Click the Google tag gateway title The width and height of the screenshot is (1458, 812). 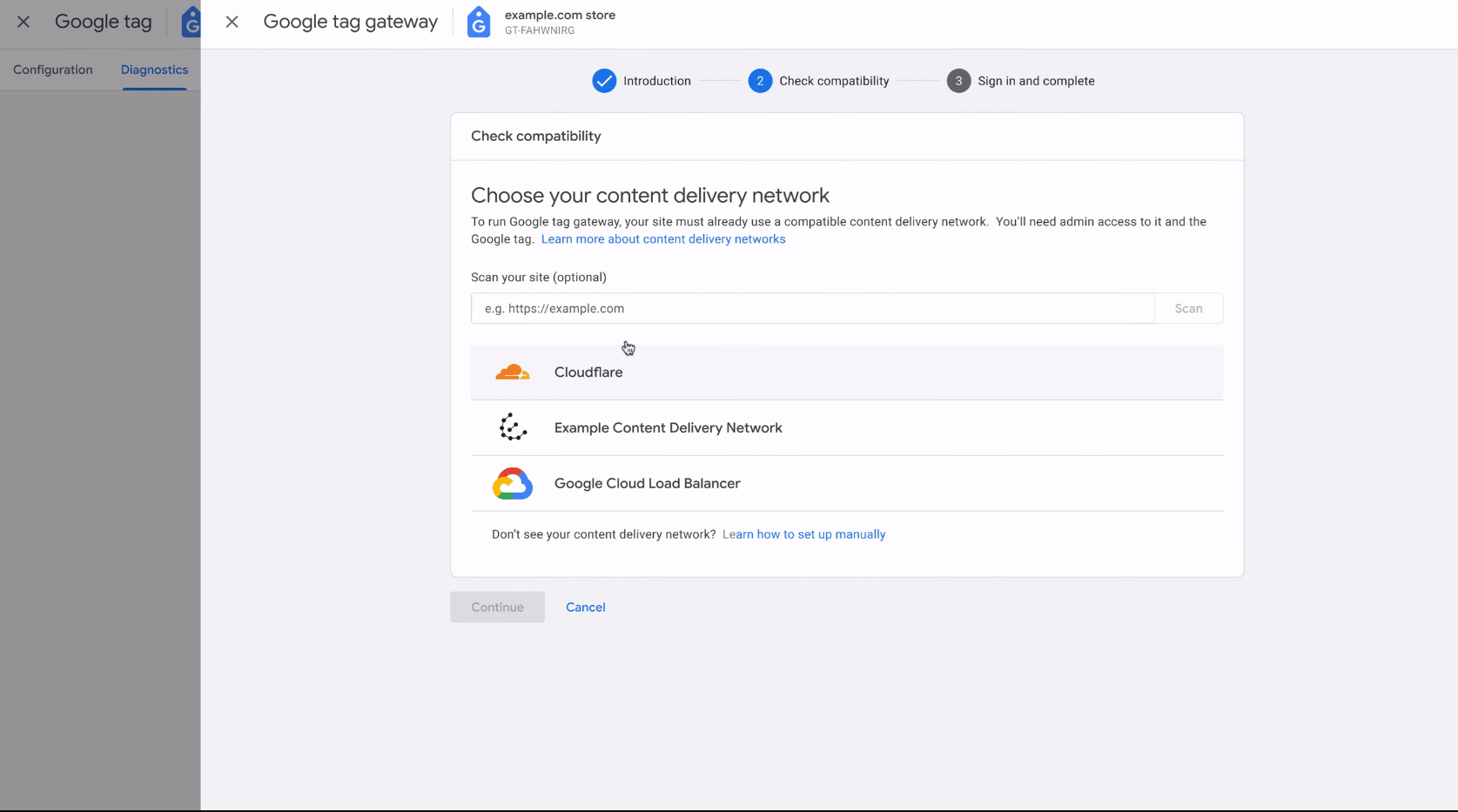[x=350, y=22]
